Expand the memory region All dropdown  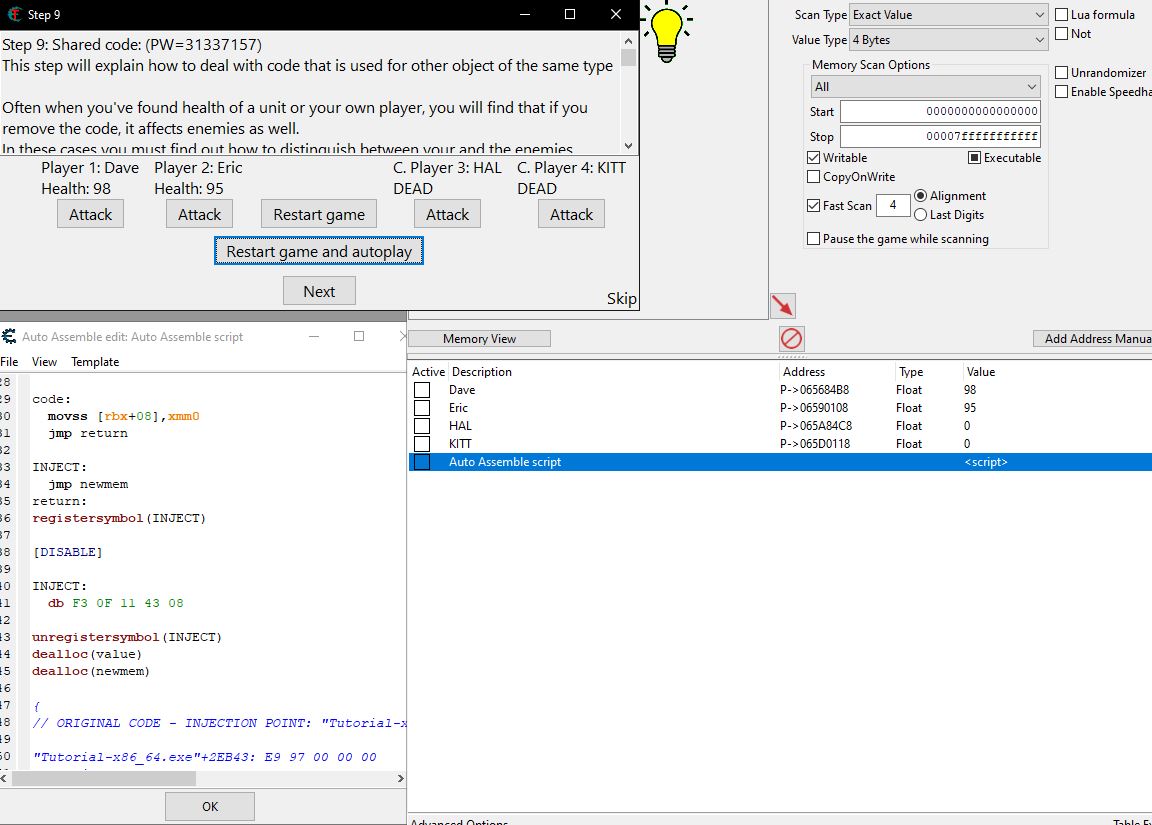point(925,87)
